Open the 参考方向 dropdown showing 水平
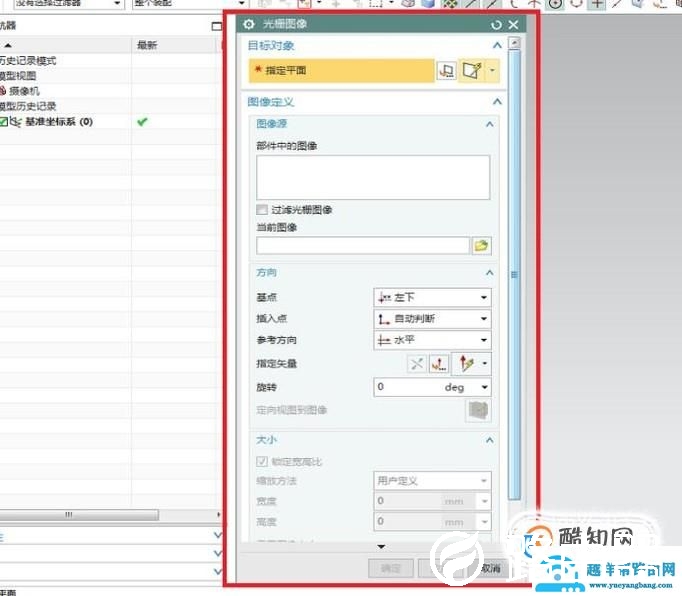The height and width of the screenshot is (596, 682). (x=432, y=340)
